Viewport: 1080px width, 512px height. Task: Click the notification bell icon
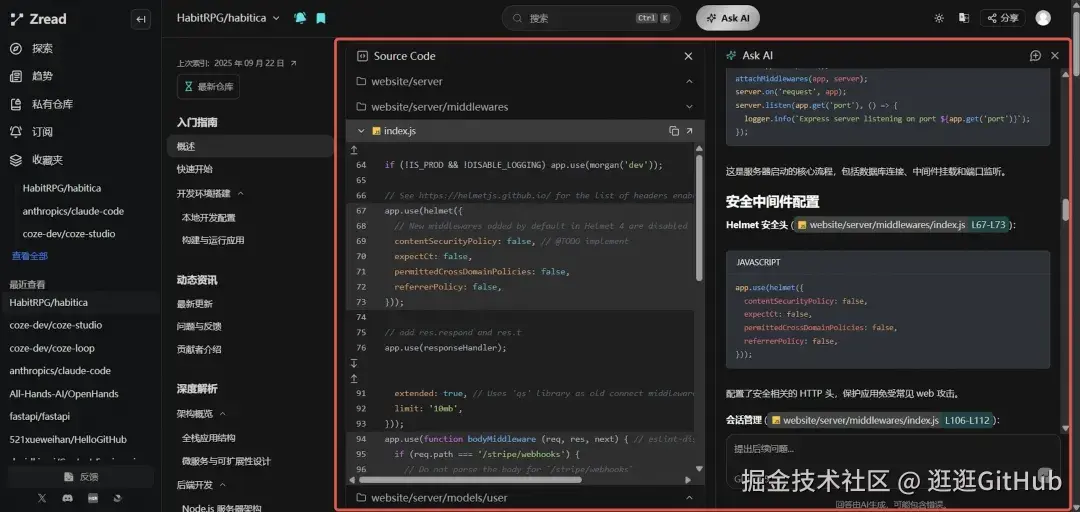pyautogui.click(x=300, y=19)
